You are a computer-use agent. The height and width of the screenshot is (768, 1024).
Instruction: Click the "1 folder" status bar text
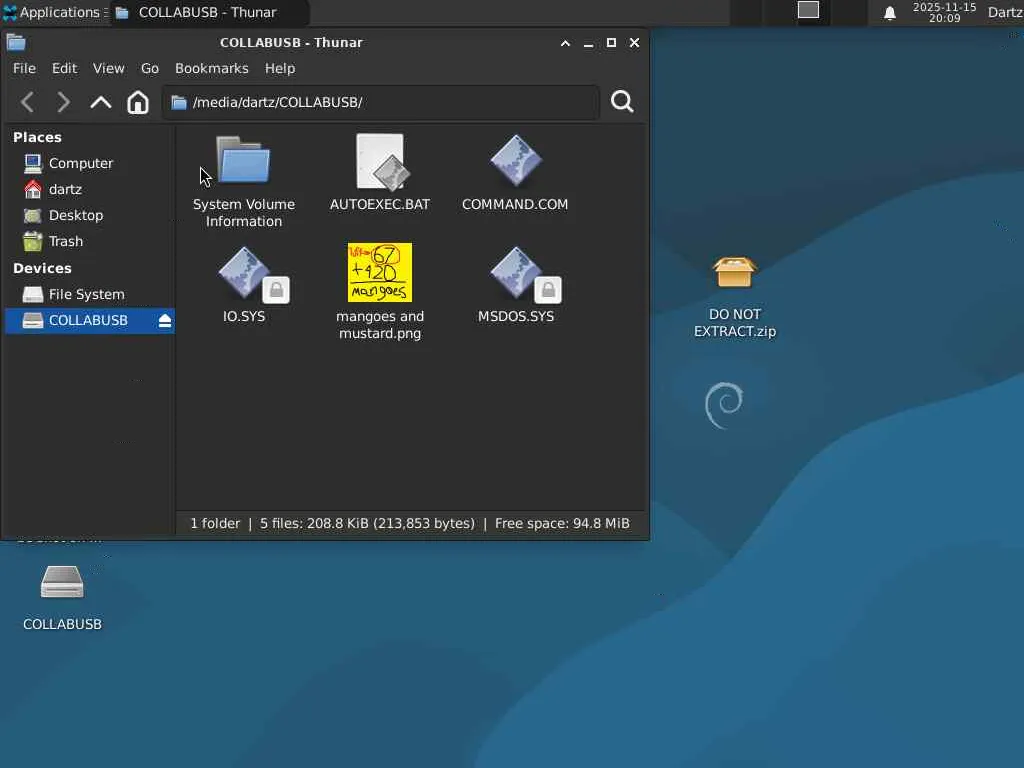pyautogui.click(x=215, y=524)
